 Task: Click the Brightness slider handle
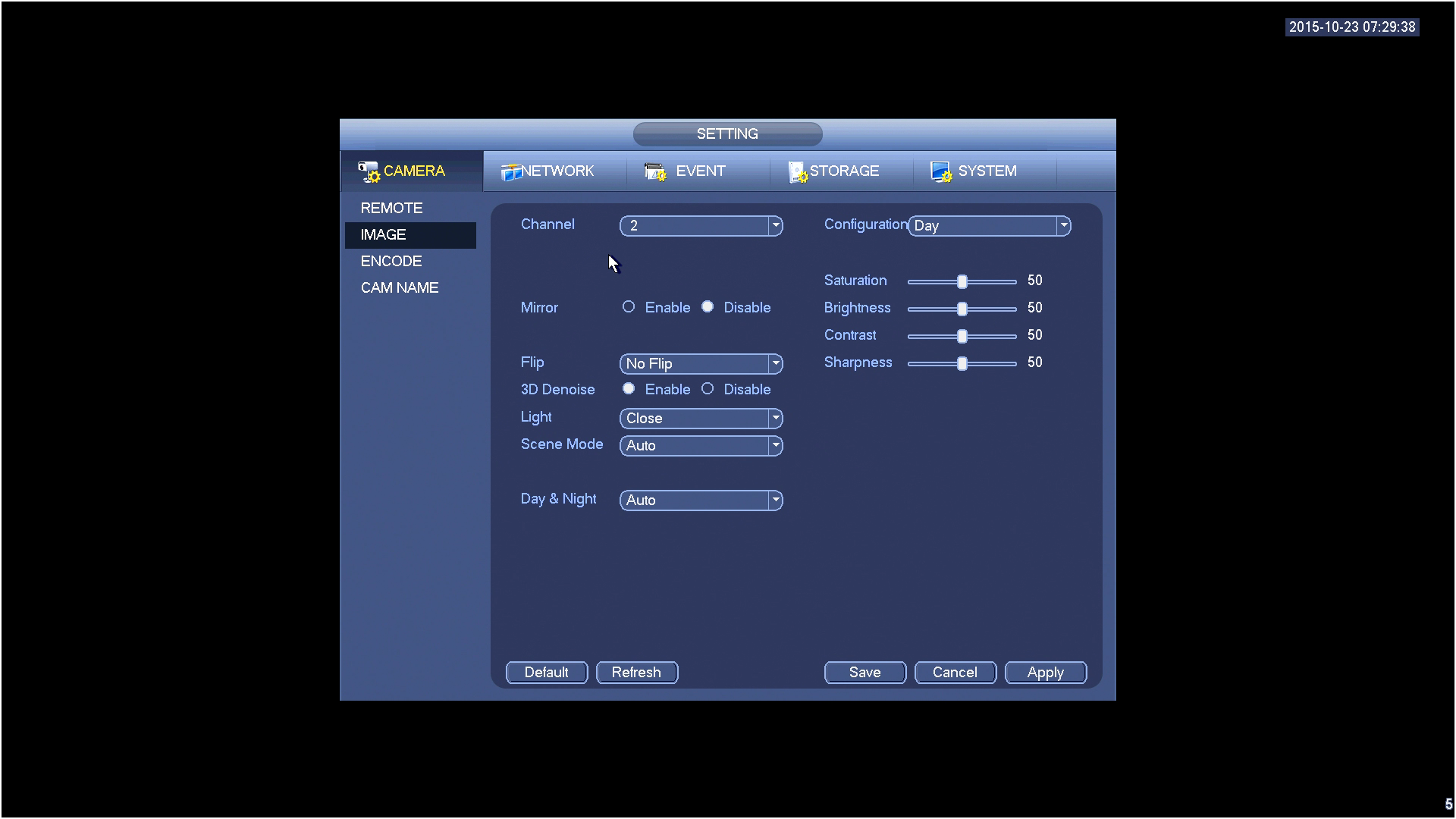962,309
